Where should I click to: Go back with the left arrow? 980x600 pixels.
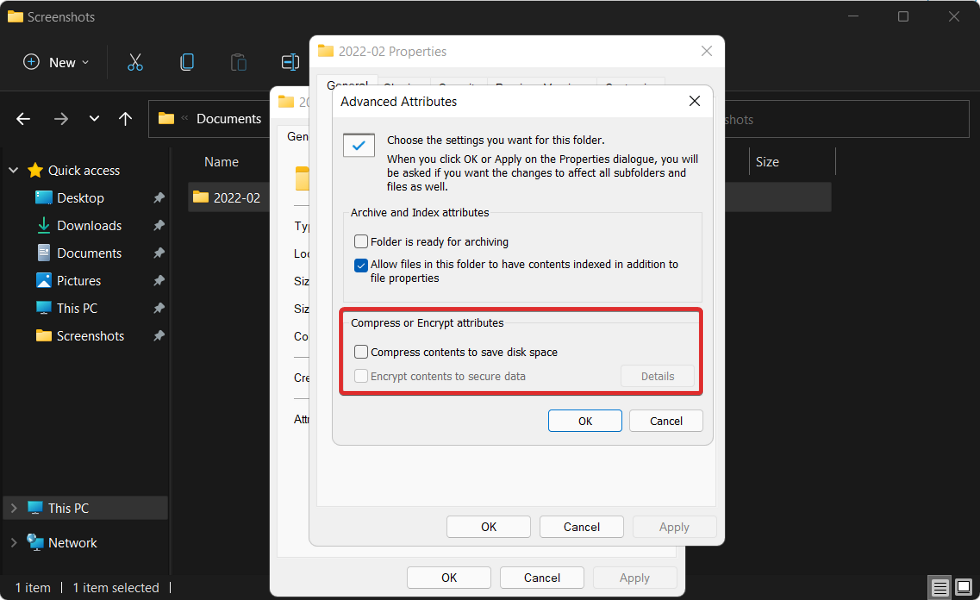23,119
